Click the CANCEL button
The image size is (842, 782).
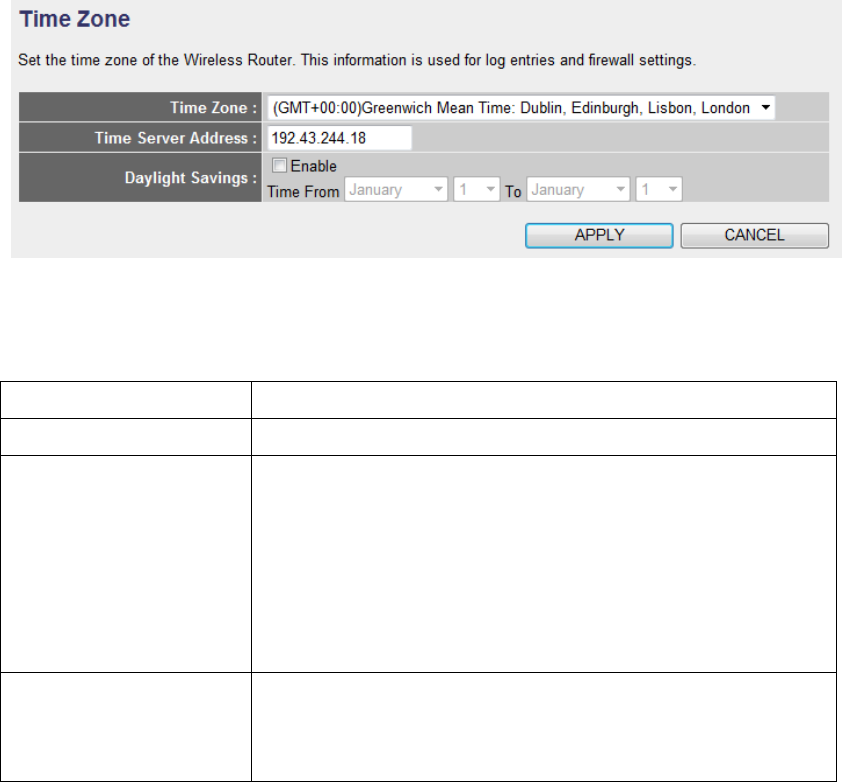pyautogui.click(x=754, y=236)
